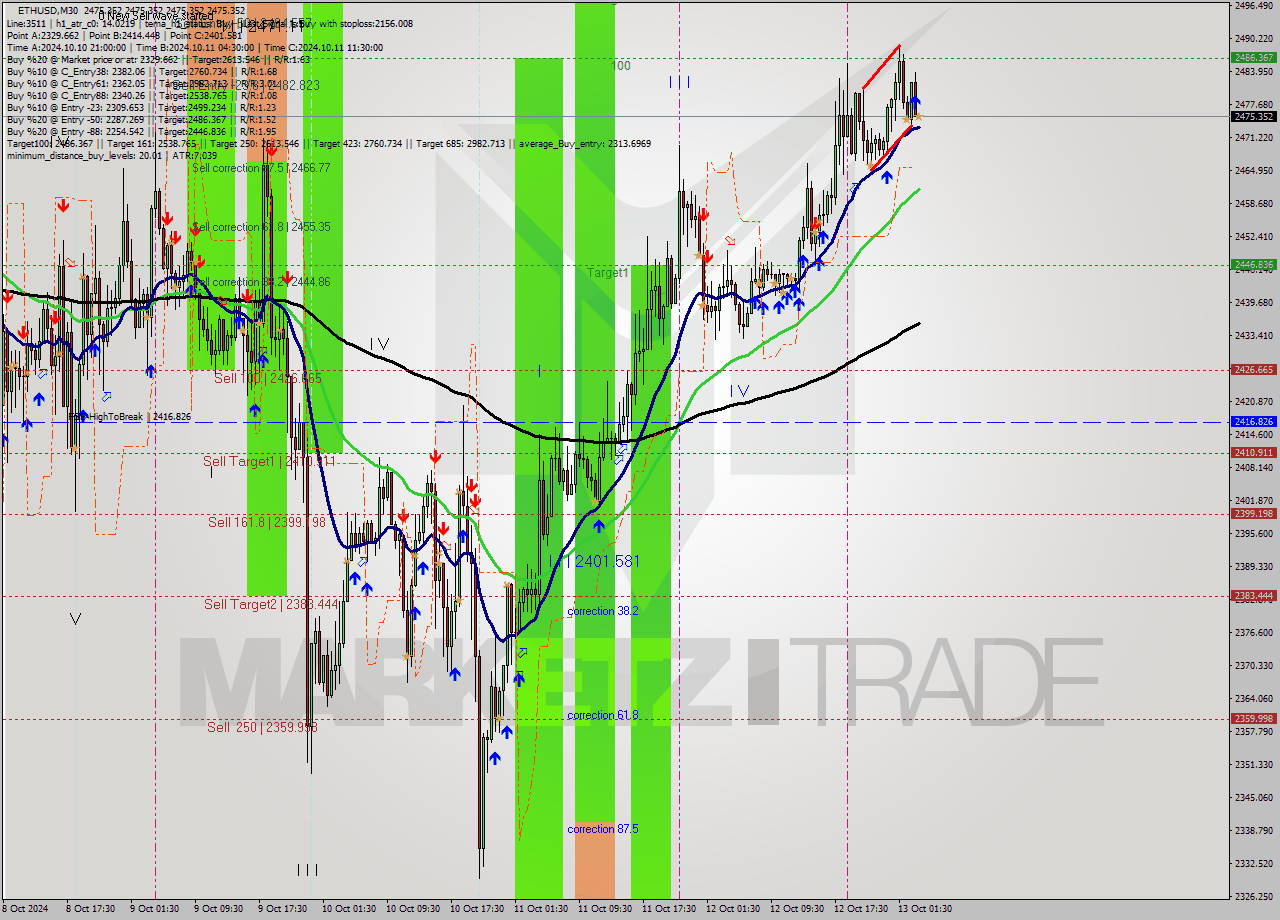Click the 2433.410 price axis label
The width and height of the screenshot is (1280, 920).
tap(1253, 336)
